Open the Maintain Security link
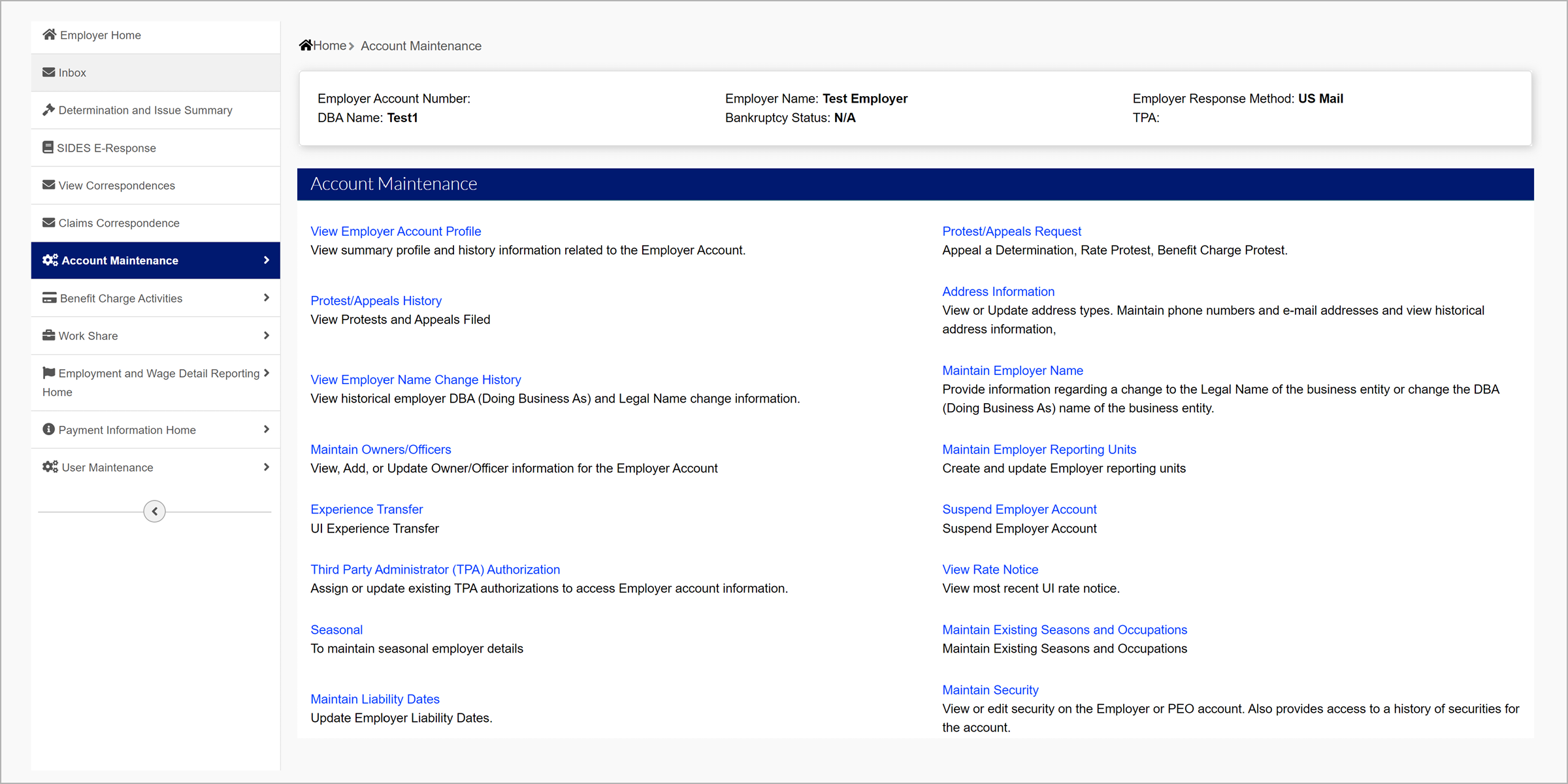The width and height of the screenshot is (1568, 784). tap(990, 690)
